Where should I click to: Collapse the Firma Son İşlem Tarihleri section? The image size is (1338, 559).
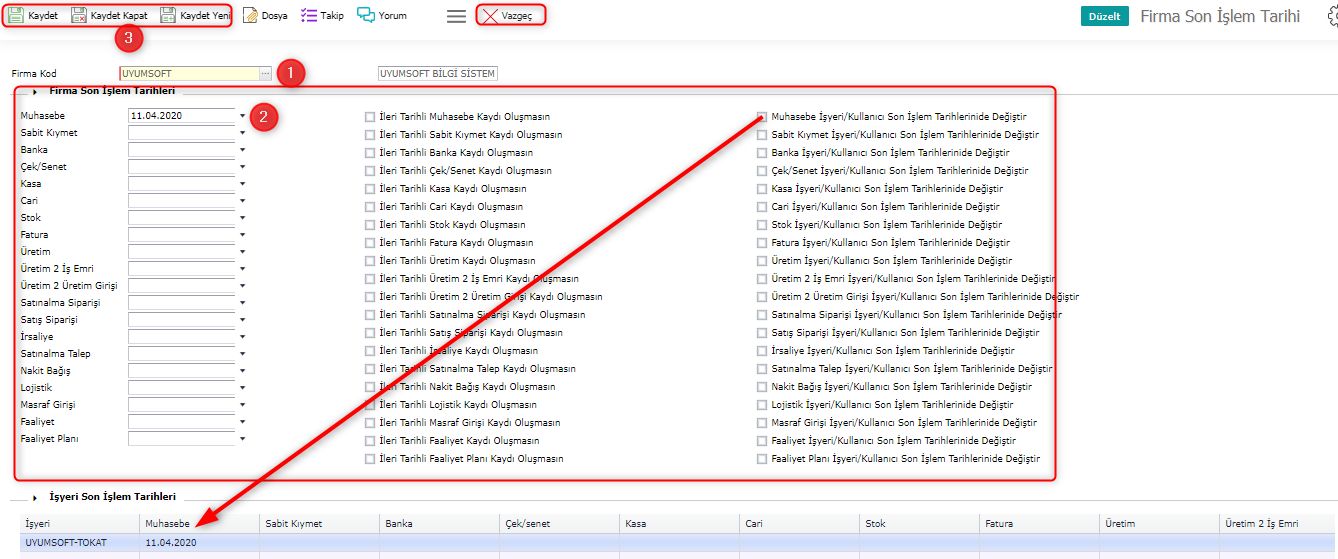point(36,92)
